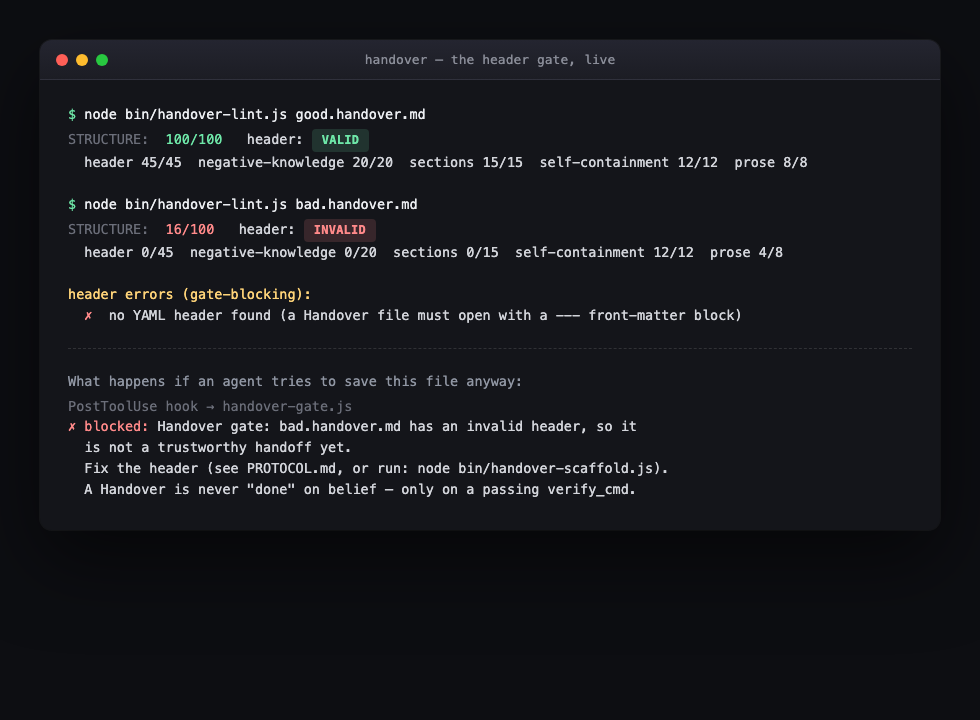Click the 'prose 4/8' score
This screenshot has width=980, height=720.
746,252
